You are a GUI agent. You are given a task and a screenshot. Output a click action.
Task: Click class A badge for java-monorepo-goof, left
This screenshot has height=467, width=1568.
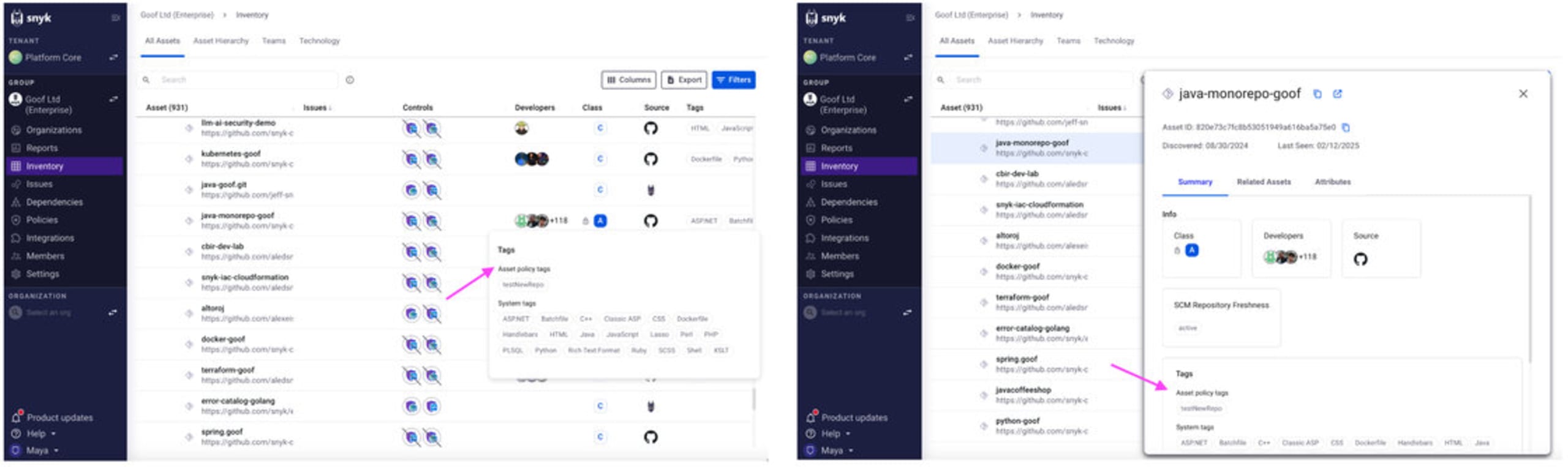pyautogui.click(x=600, y=221)
